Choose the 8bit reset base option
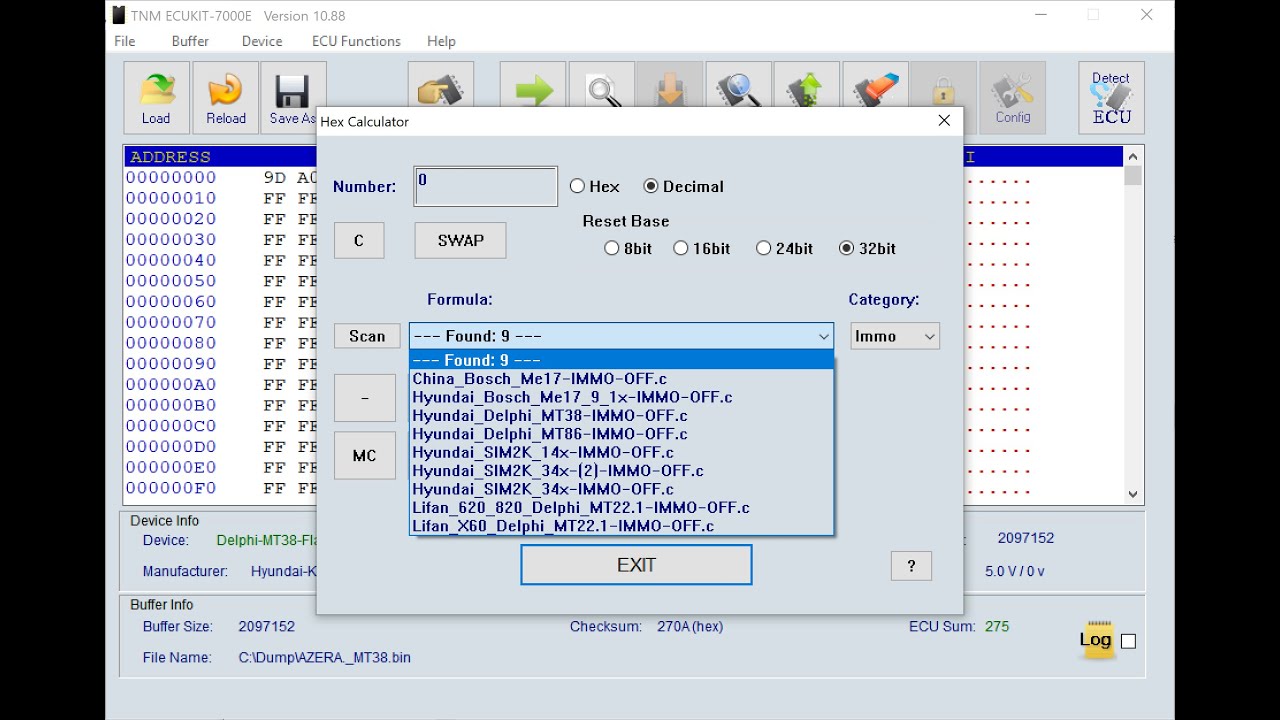The image size is (1280, 720). 612,248
